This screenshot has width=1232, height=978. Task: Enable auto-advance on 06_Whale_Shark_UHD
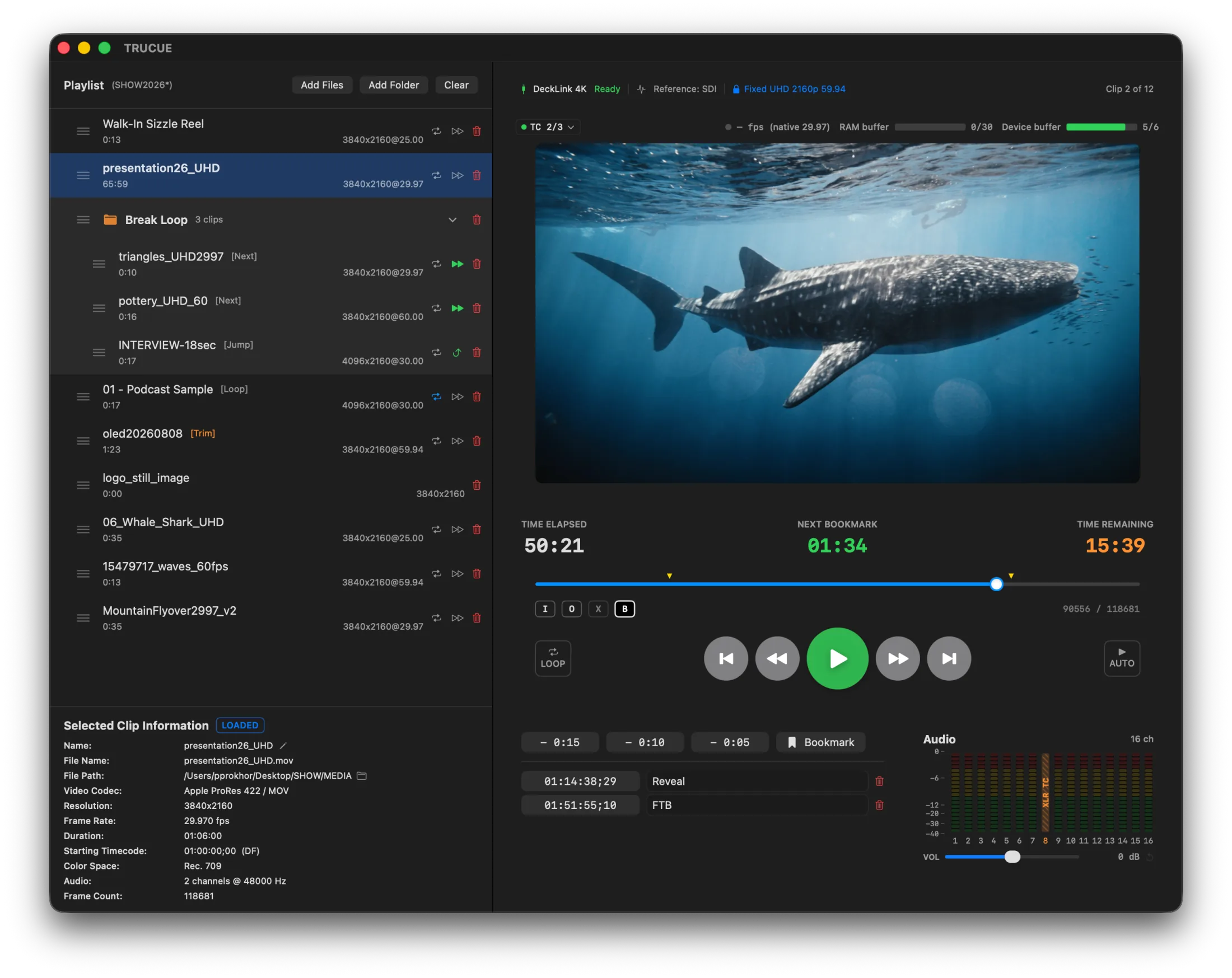click(x=457, y=530)
